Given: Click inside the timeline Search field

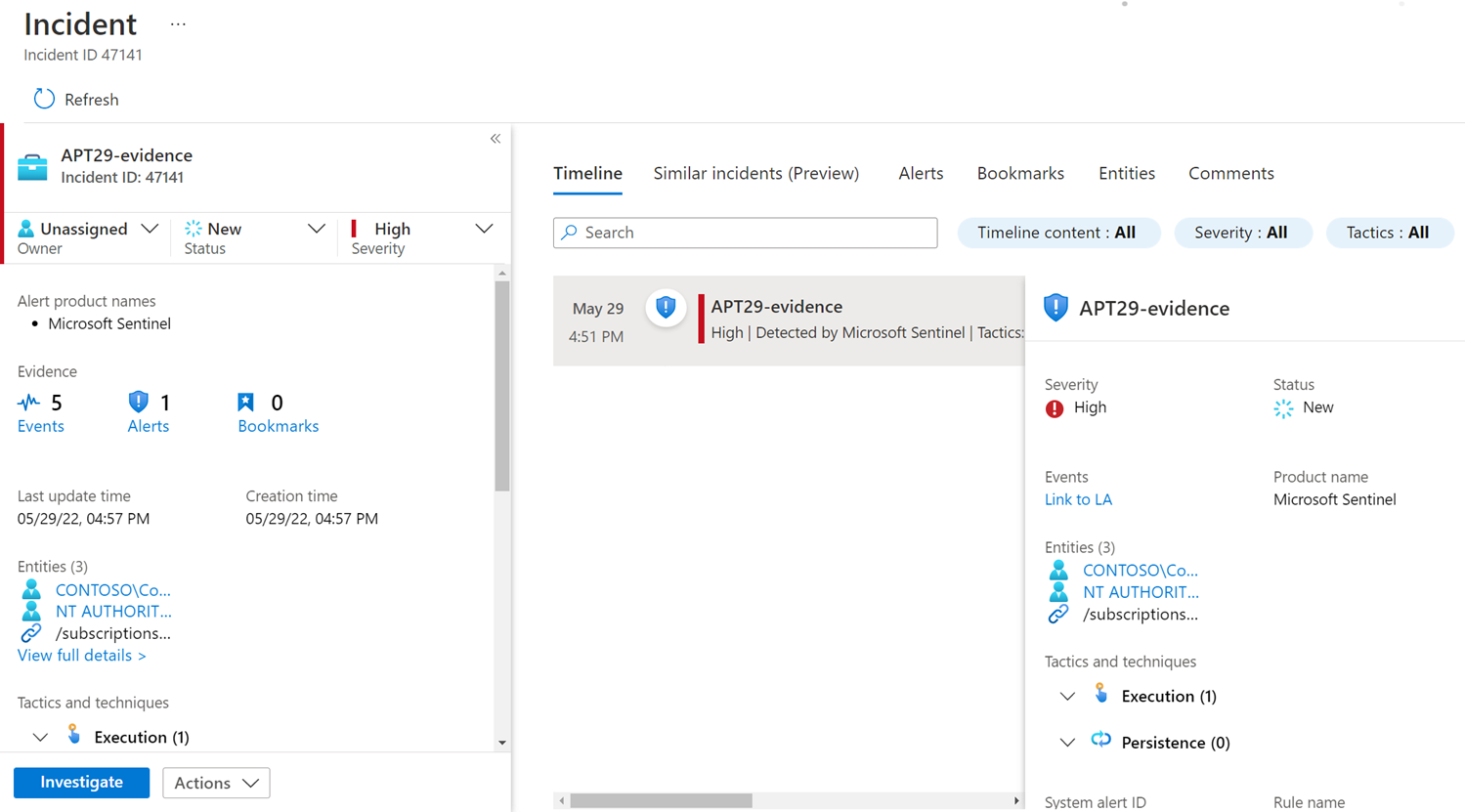Looking at the screenshot, I should 745,233.
